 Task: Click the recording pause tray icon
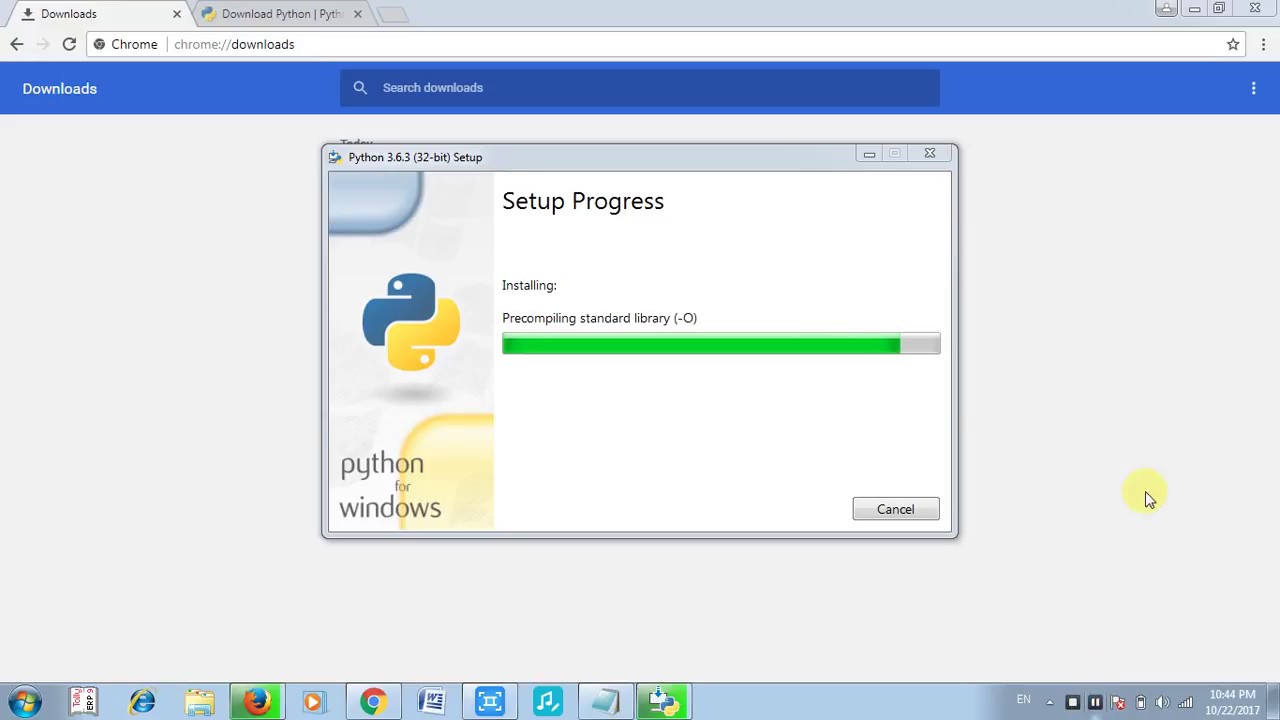click(x=1095, y=702)
